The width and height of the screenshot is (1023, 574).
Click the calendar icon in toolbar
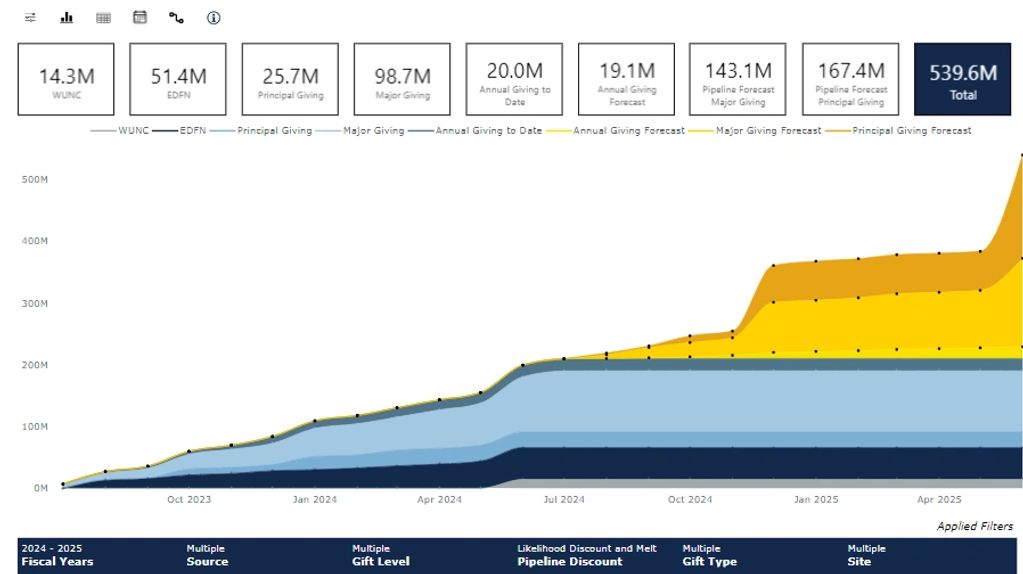tap(140, 18)
